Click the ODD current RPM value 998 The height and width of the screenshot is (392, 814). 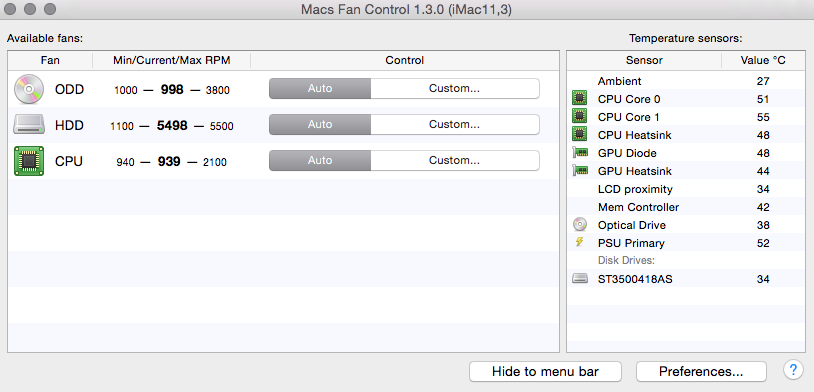(172, 90)
